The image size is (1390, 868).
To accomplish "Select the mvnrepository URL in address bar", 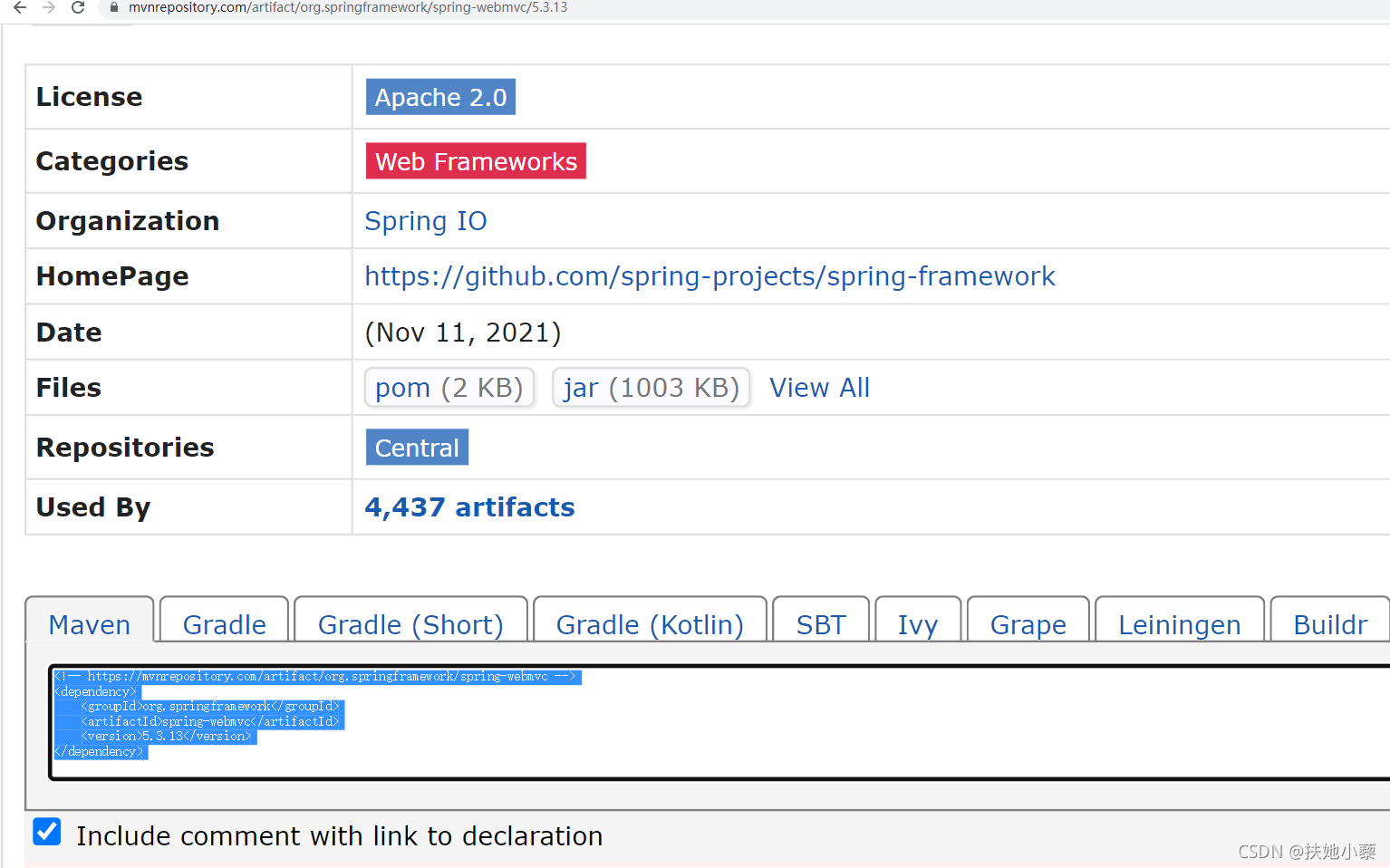I will tap(348, 7).
